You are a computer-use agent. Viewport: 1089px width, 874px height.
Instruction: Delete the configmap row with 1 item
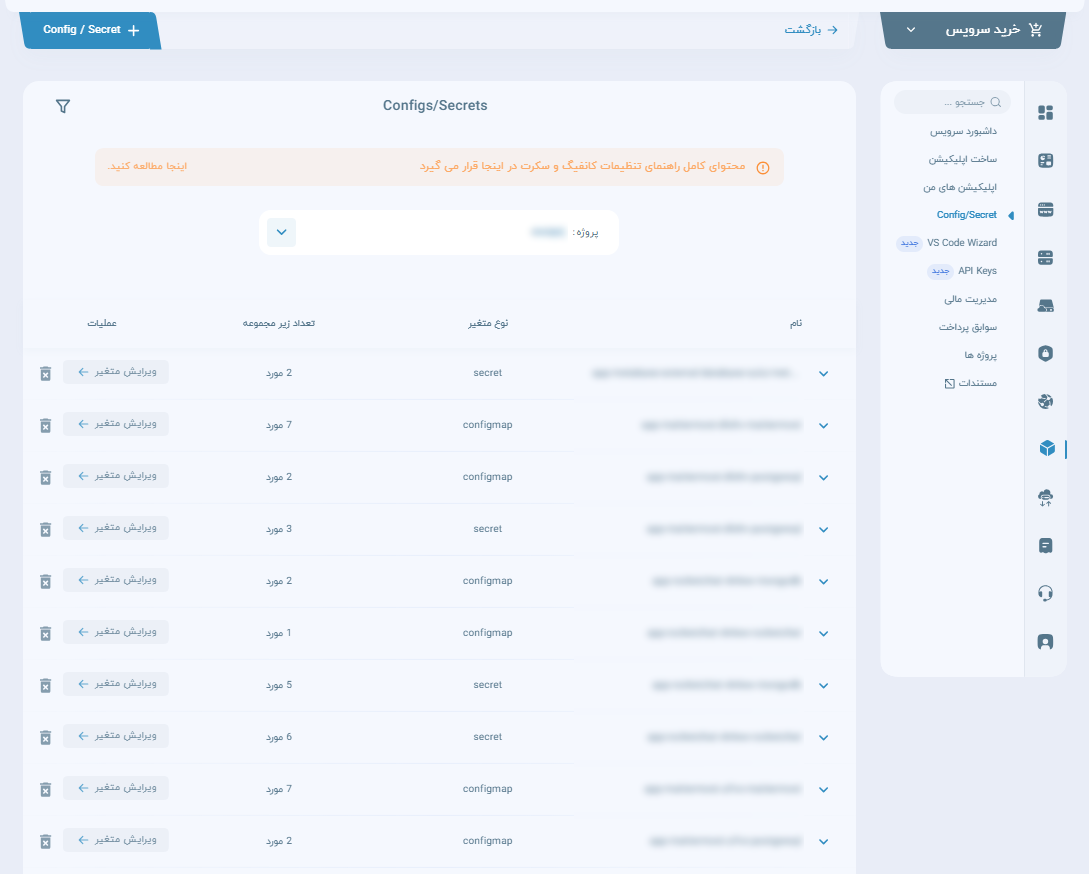(45, 633)
